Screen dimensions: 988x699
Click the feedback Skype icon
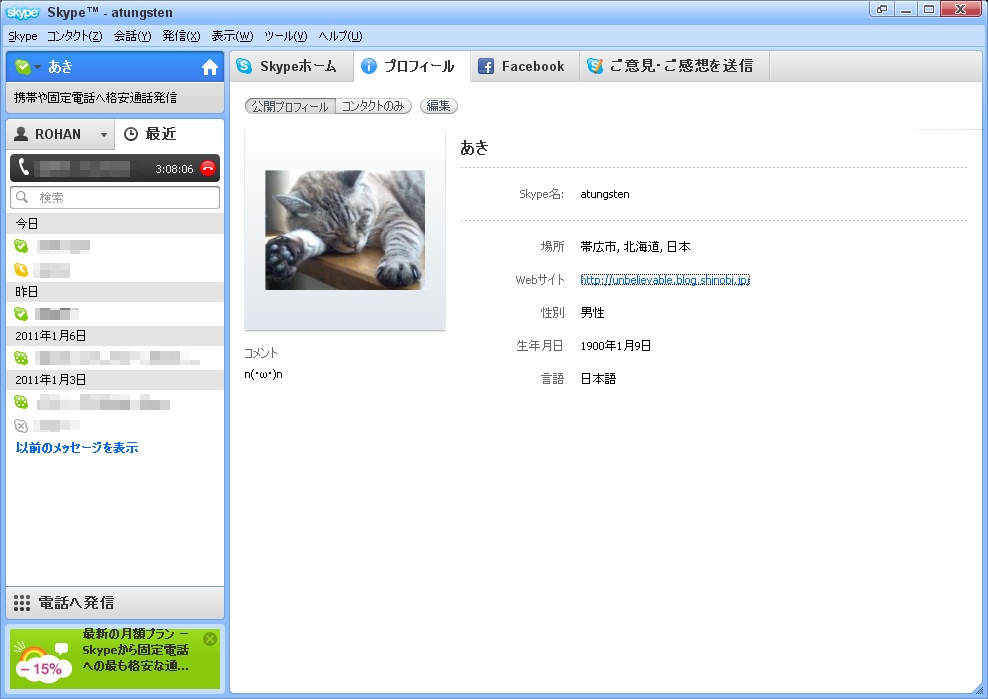pyautogui.click(x=595, y=66)
